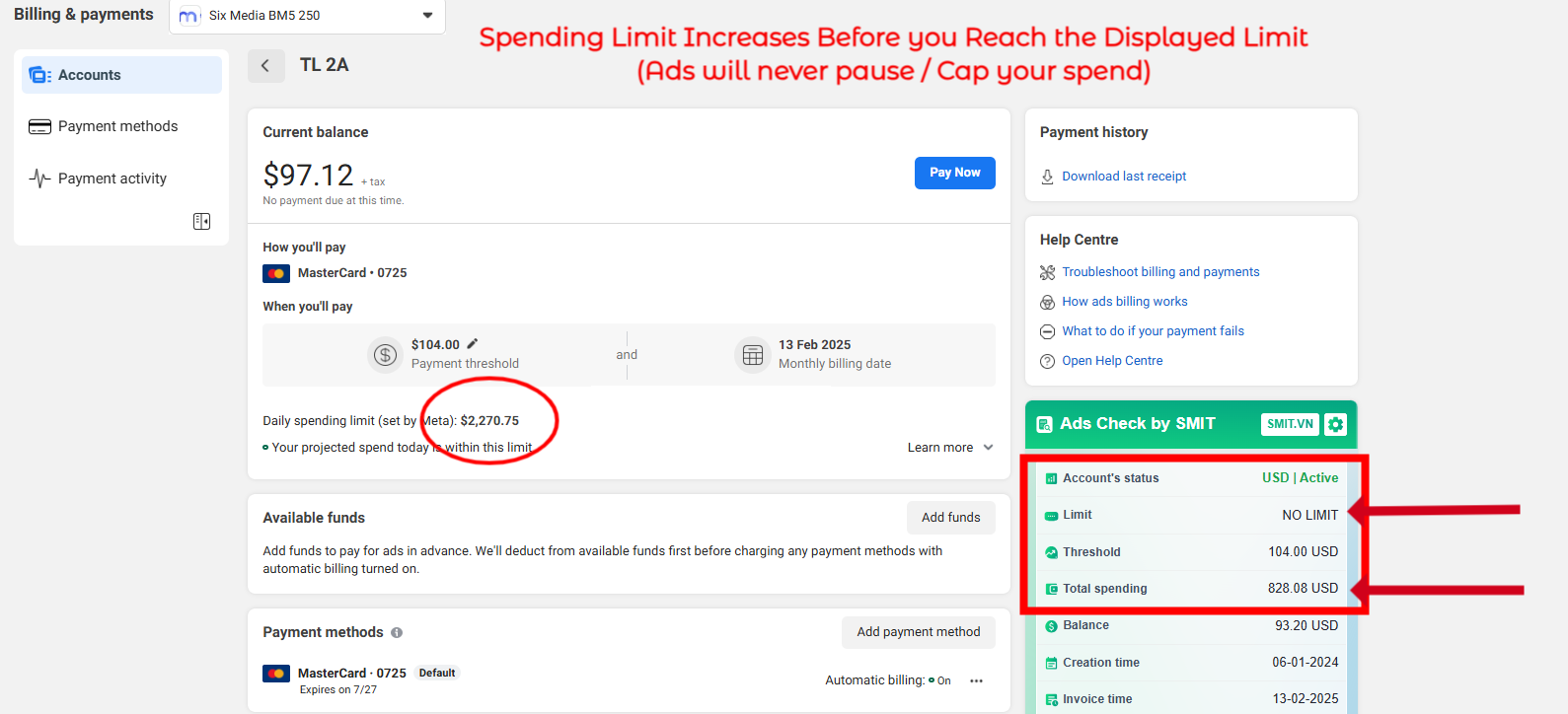Click the Threshold row icon
1568x714 pixels.
coord(1051,552)
